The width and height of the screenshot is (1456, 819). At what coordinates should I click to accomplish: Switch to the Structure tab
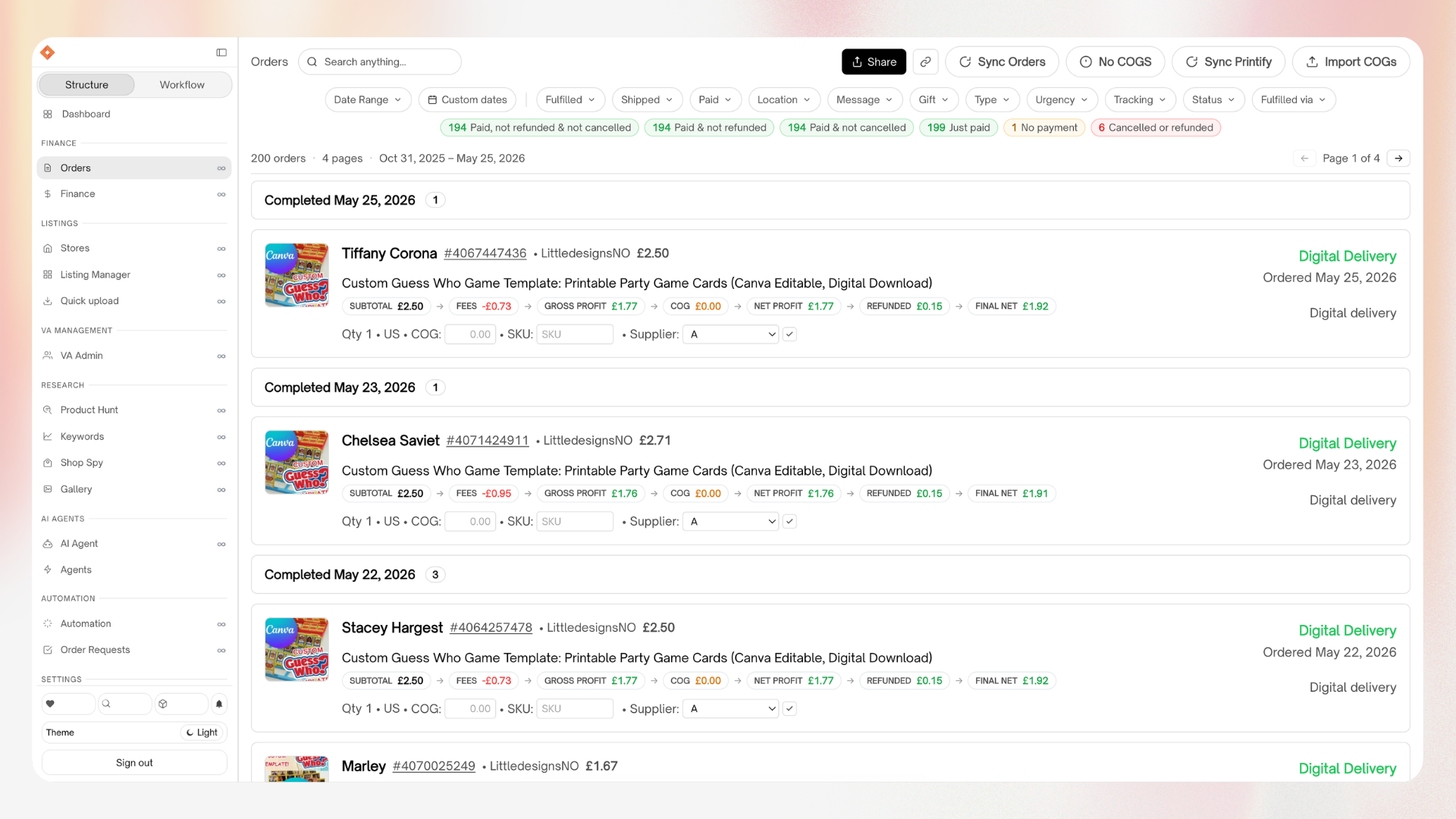point(86,85)
